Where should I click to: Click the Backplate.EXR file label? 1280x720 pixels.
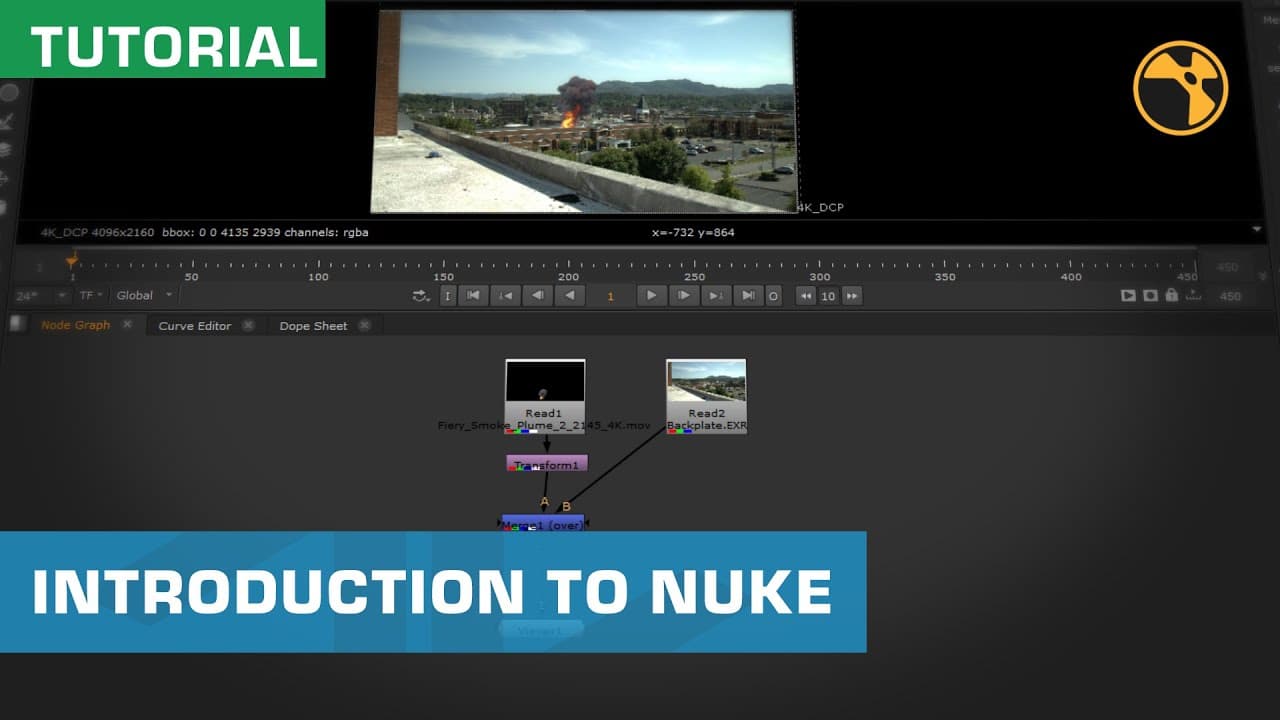coord(706,426)
